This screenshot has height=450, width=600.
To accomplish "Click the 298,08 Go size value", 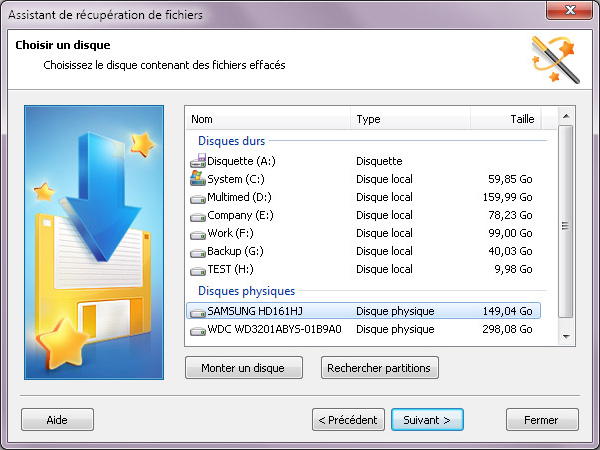I will [x=507, y=329].
